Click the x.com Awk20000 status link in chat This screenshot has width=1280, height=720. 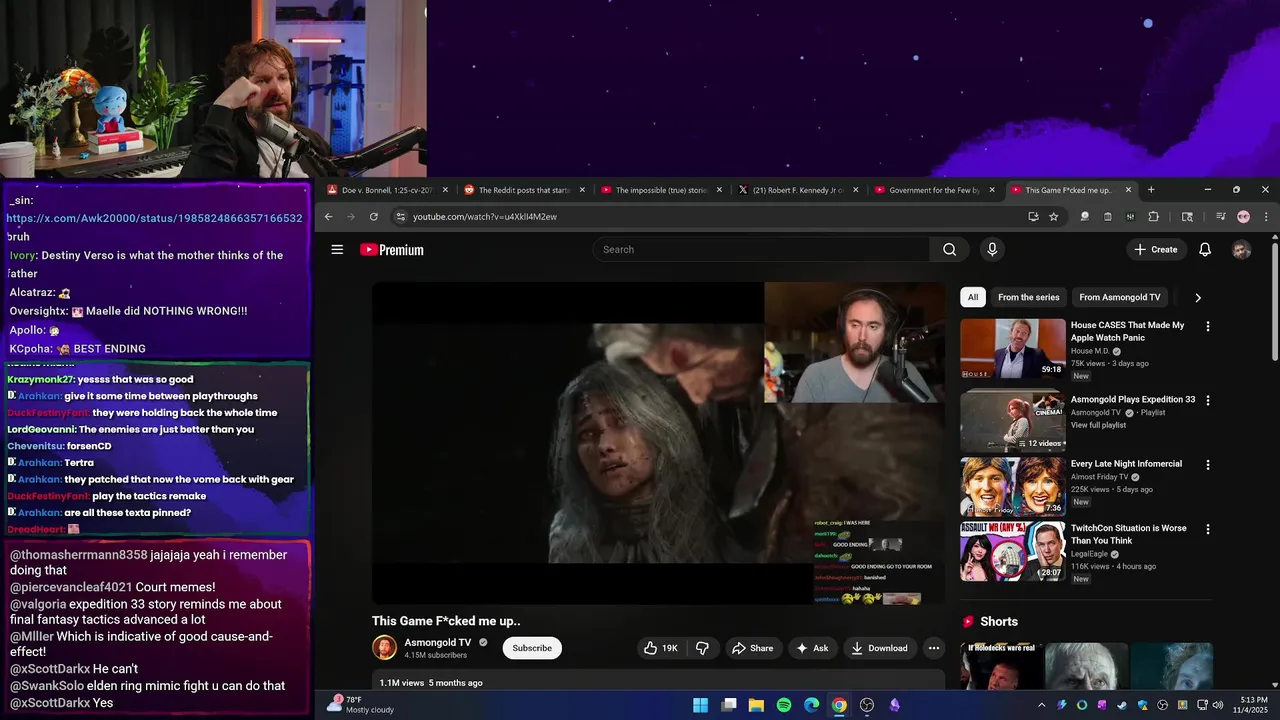pyautogui.click(x=154, y=218)
